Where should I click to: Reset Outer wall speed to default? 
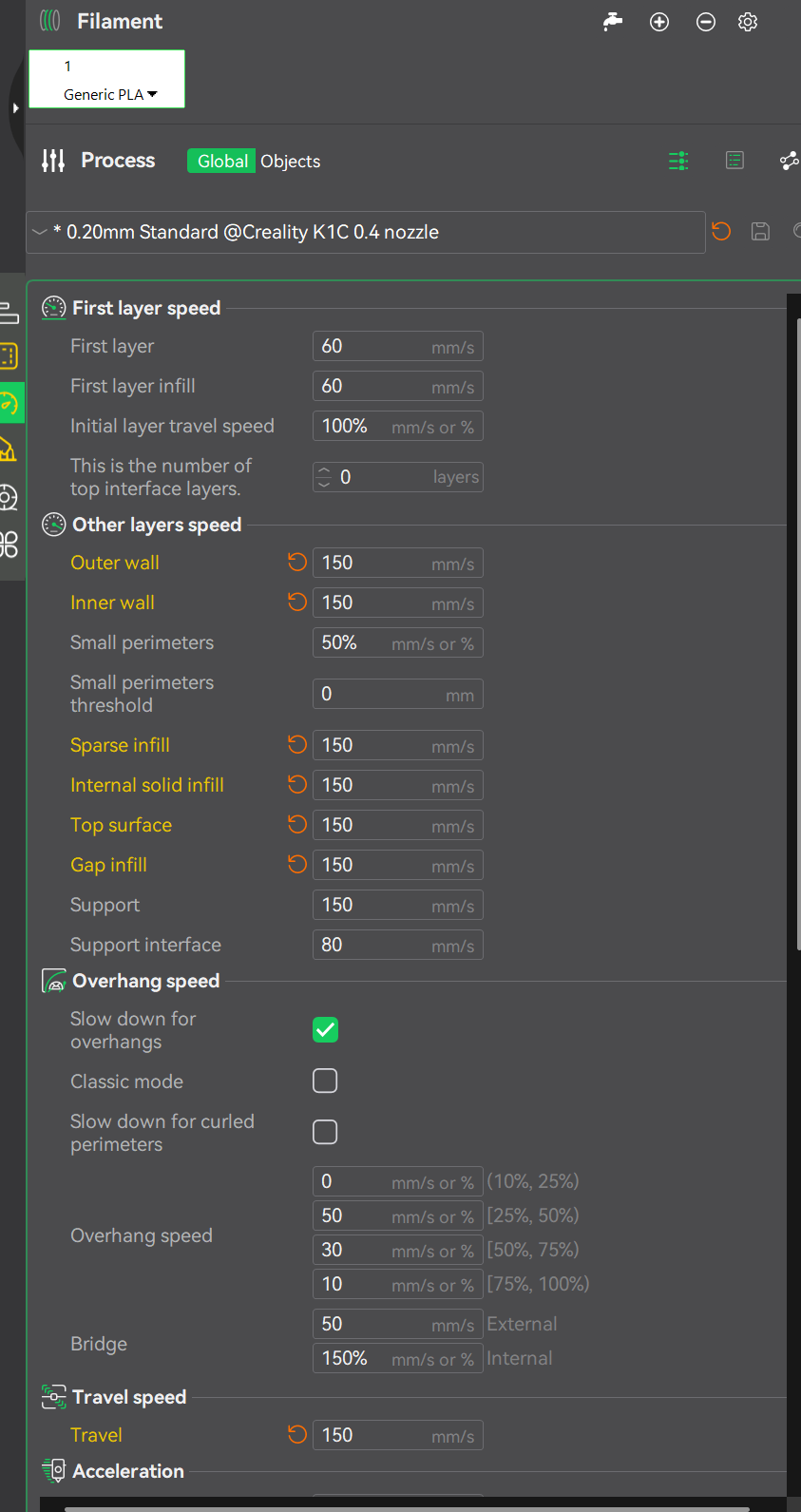tap(297, 563)
